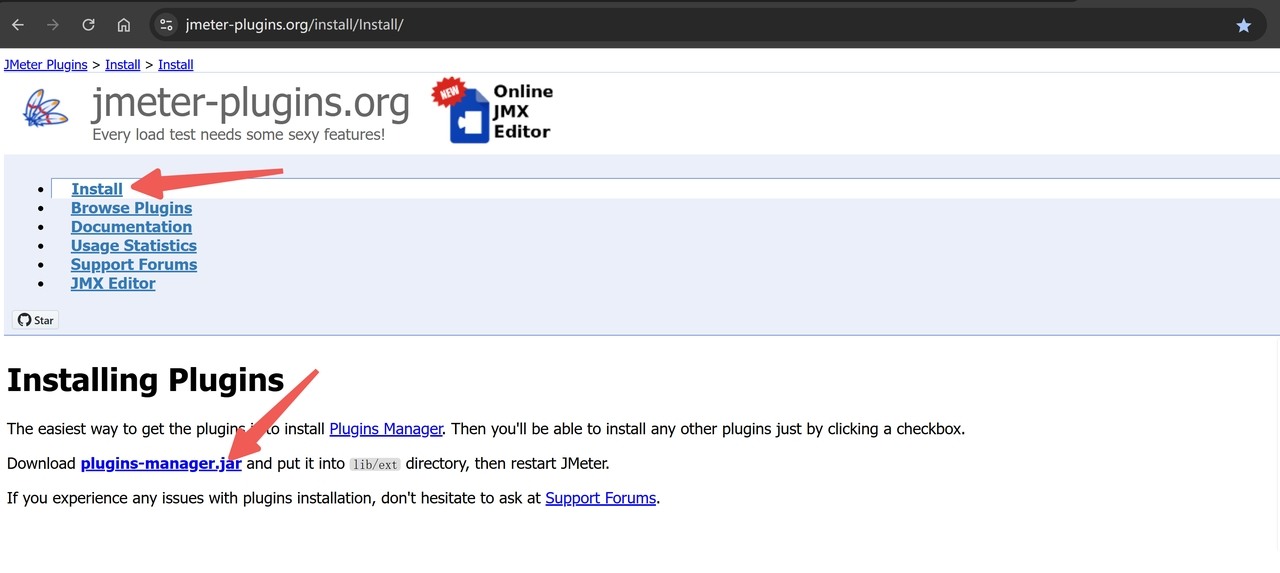Open Documentation menu item
This screenshot has height=573, width=1280.
(x=131, y=227)
